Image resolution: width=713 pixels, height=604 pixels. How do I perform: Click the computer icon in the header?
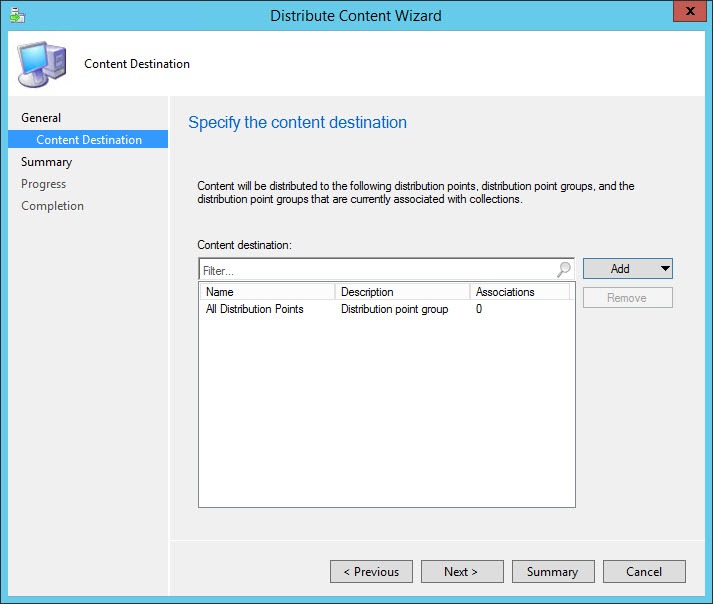click(42, 65)
